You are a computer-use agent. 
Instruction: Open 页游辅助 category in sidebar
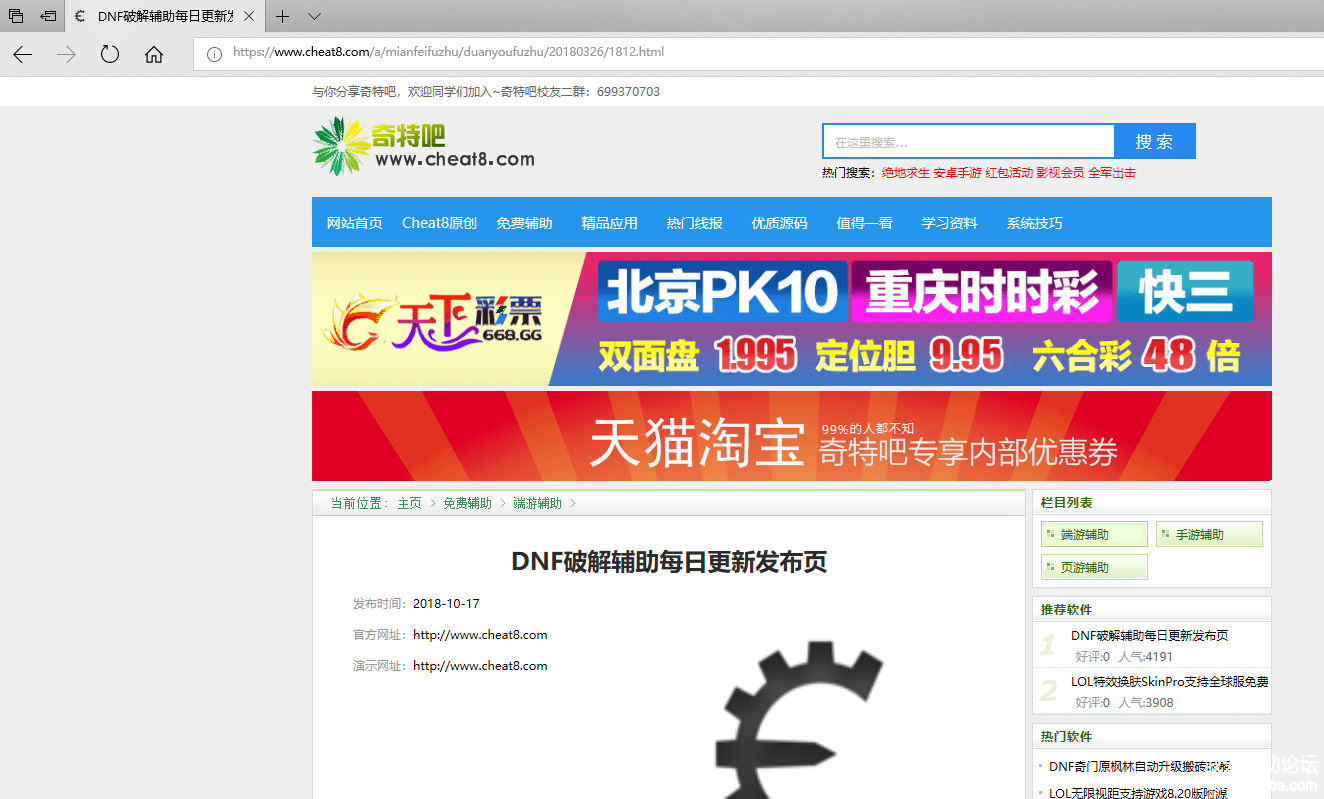pos(1094,567)
